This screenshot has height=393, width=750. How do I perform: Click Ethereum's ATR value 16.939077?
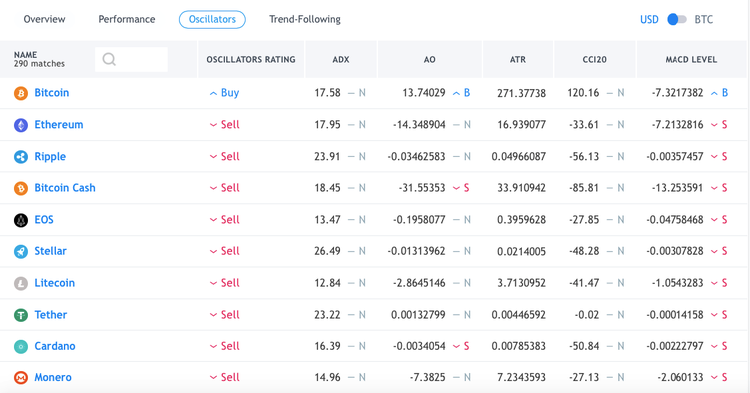[x=521, y=125]
